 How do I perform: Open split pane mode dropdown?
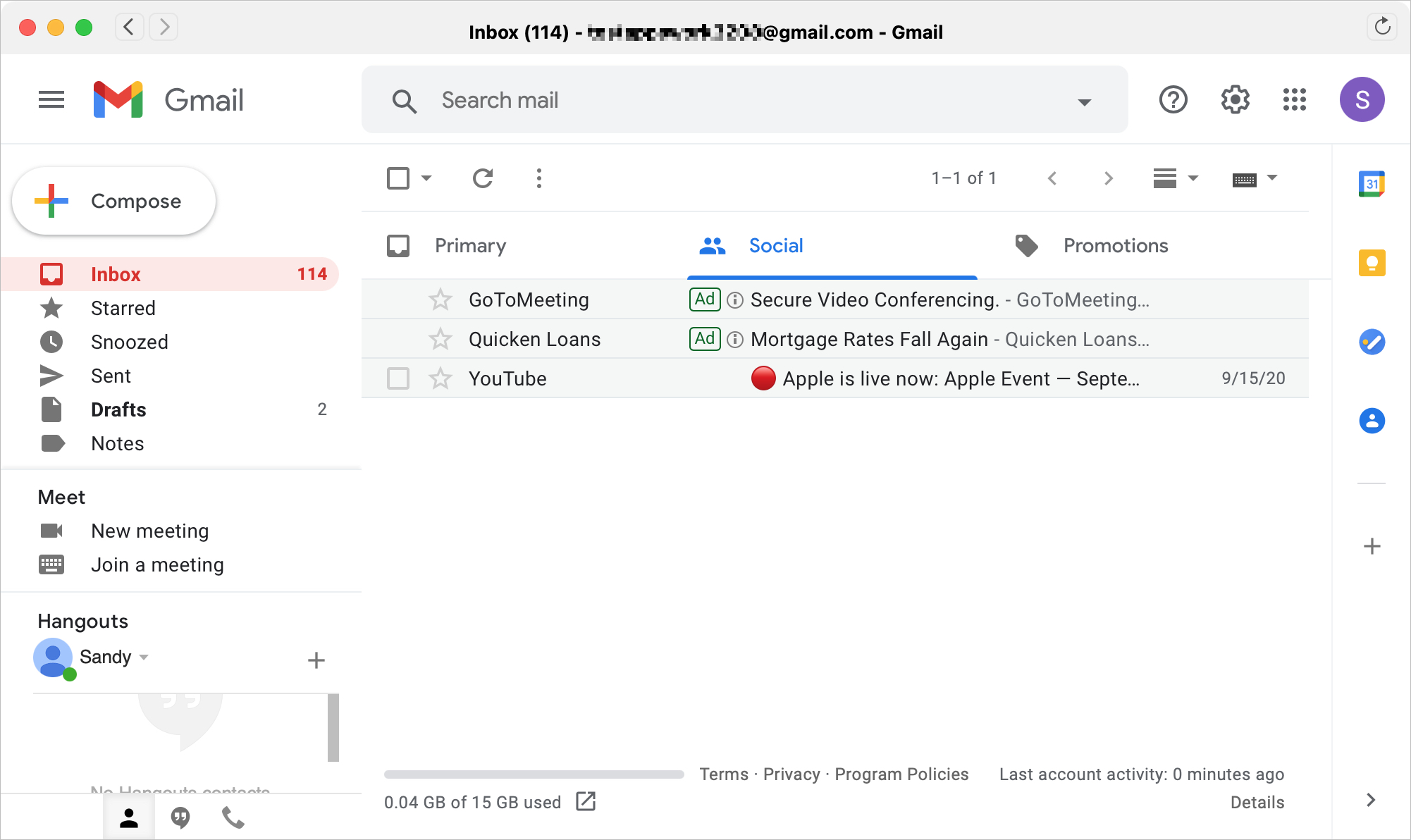pyautogui.click(x=1193, y=178)
